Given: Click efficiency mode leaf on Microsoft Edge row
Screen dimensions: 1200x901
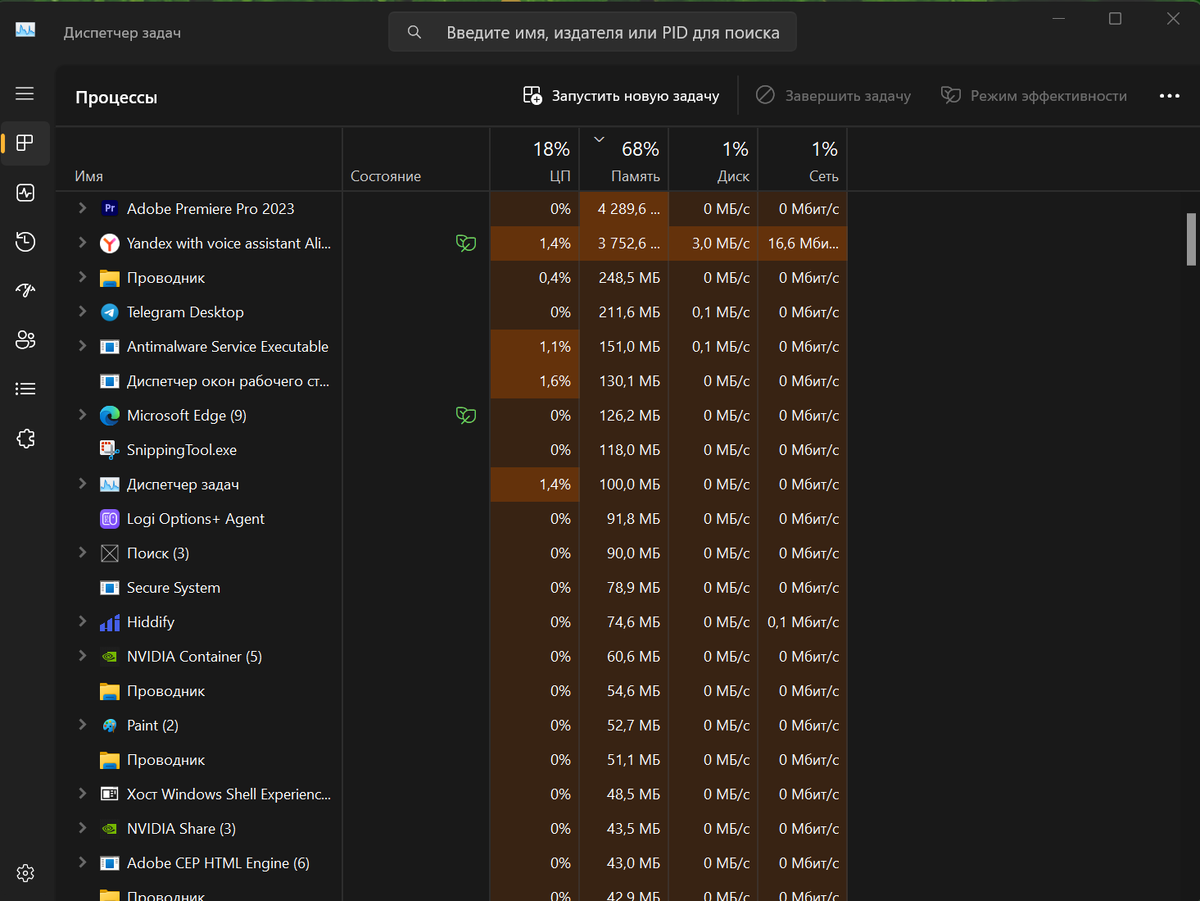Looking at the screenshot, I should pyautogui.click(x=465, y=416).
